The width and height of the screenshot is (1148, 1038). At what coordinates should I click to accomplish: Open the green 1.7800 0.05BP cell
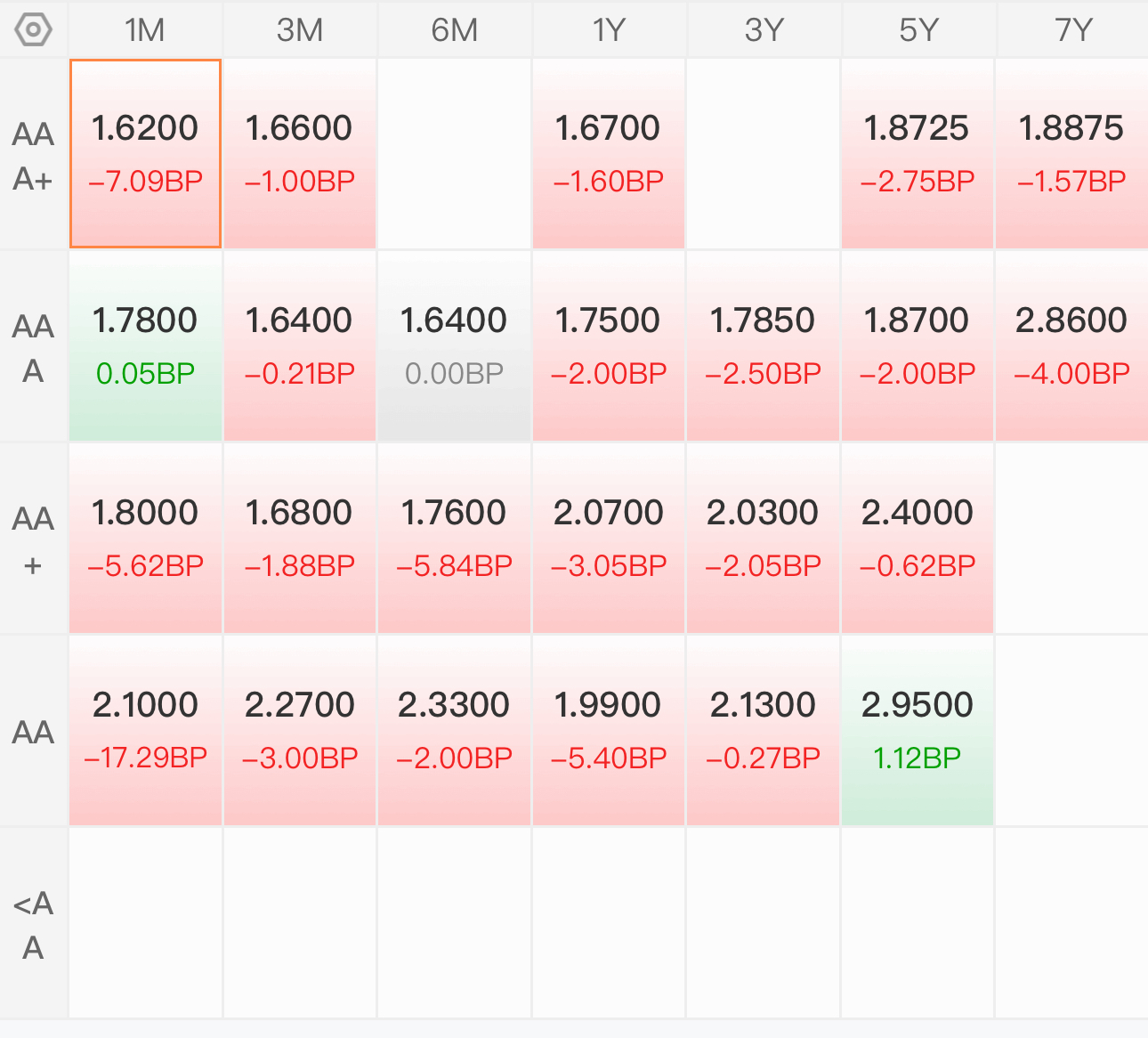(x=145, y=346)
